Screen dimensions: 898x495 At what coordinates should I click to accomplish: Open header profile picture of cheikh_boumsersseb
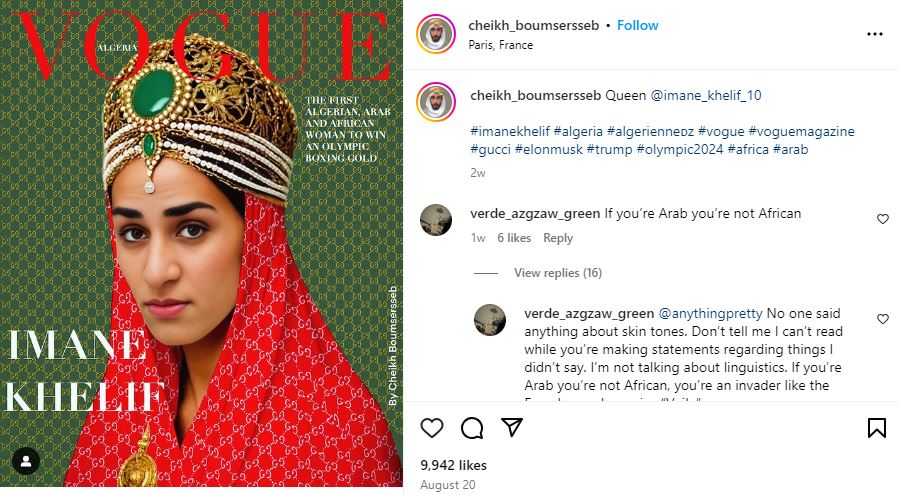click(x=437, y=34)
